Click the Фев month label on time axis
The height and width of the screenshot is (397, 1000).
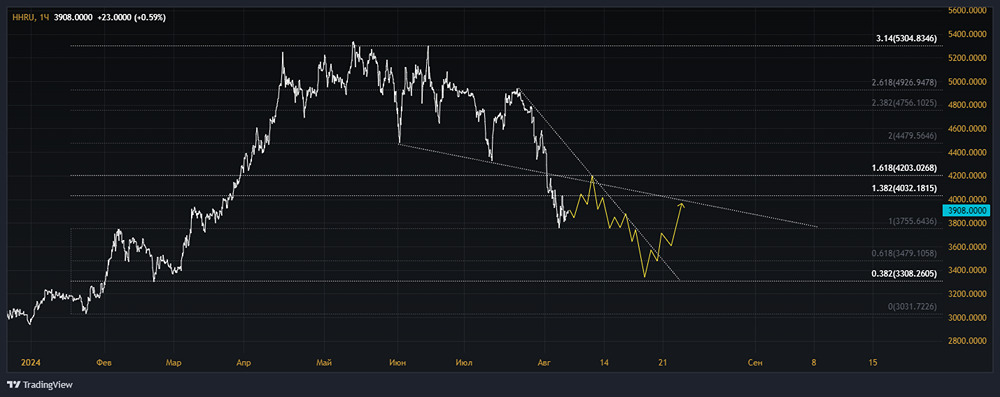point(104,363)
